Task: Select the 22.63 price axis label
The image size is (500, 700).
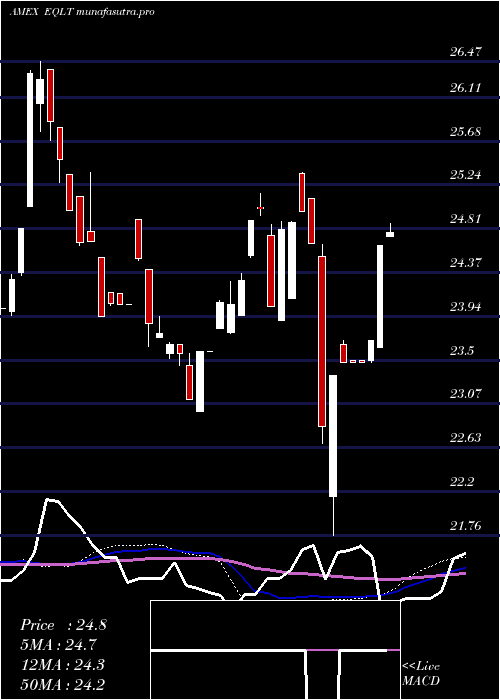Action: click(466, 438)
